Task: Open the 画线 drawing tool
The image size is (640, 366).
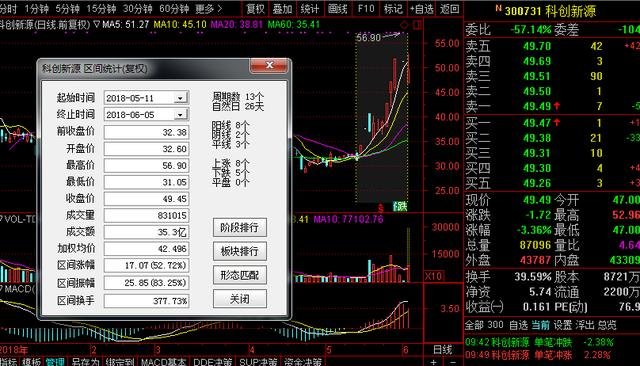Action: 338,9
